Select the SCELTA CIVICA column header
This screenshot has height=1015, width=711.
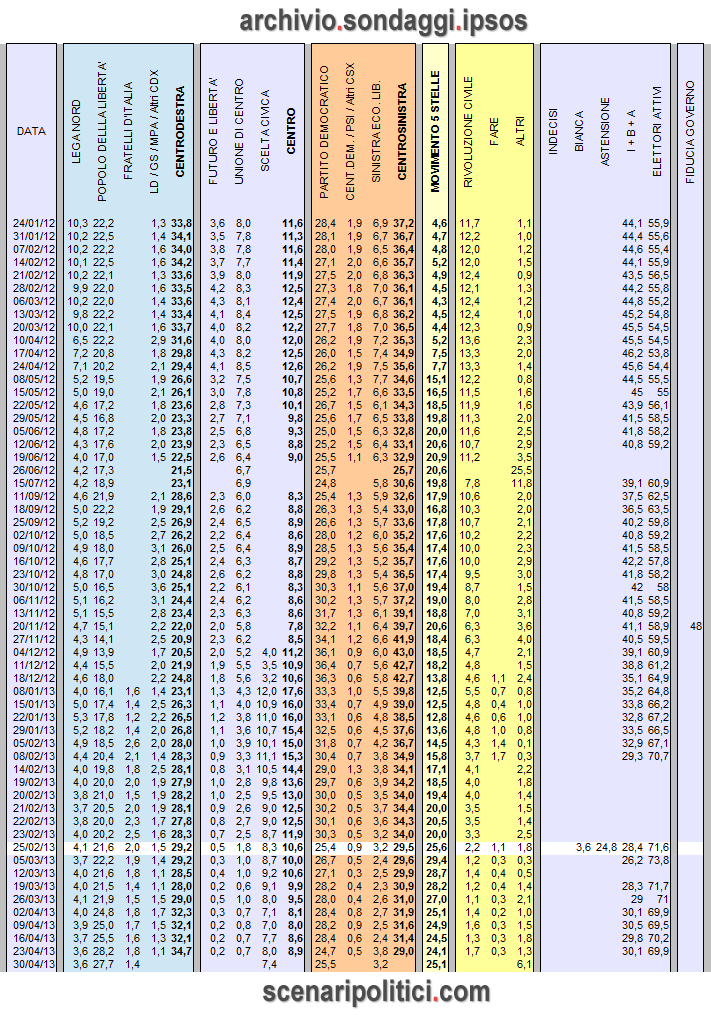coord(265,131)
